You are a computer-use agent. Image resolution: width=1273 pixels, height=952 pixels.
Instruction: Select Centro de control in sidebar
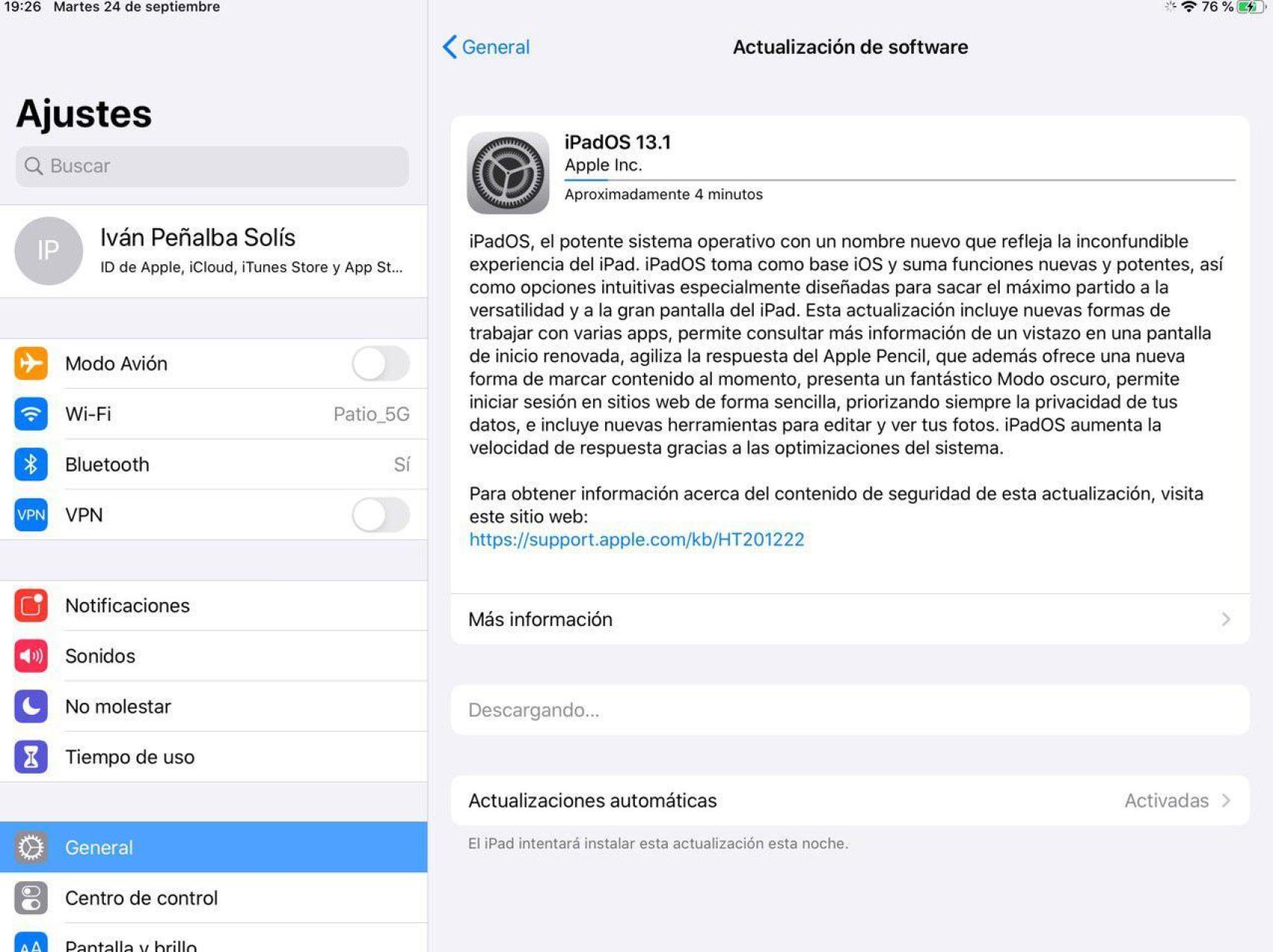tap(142, 898)
